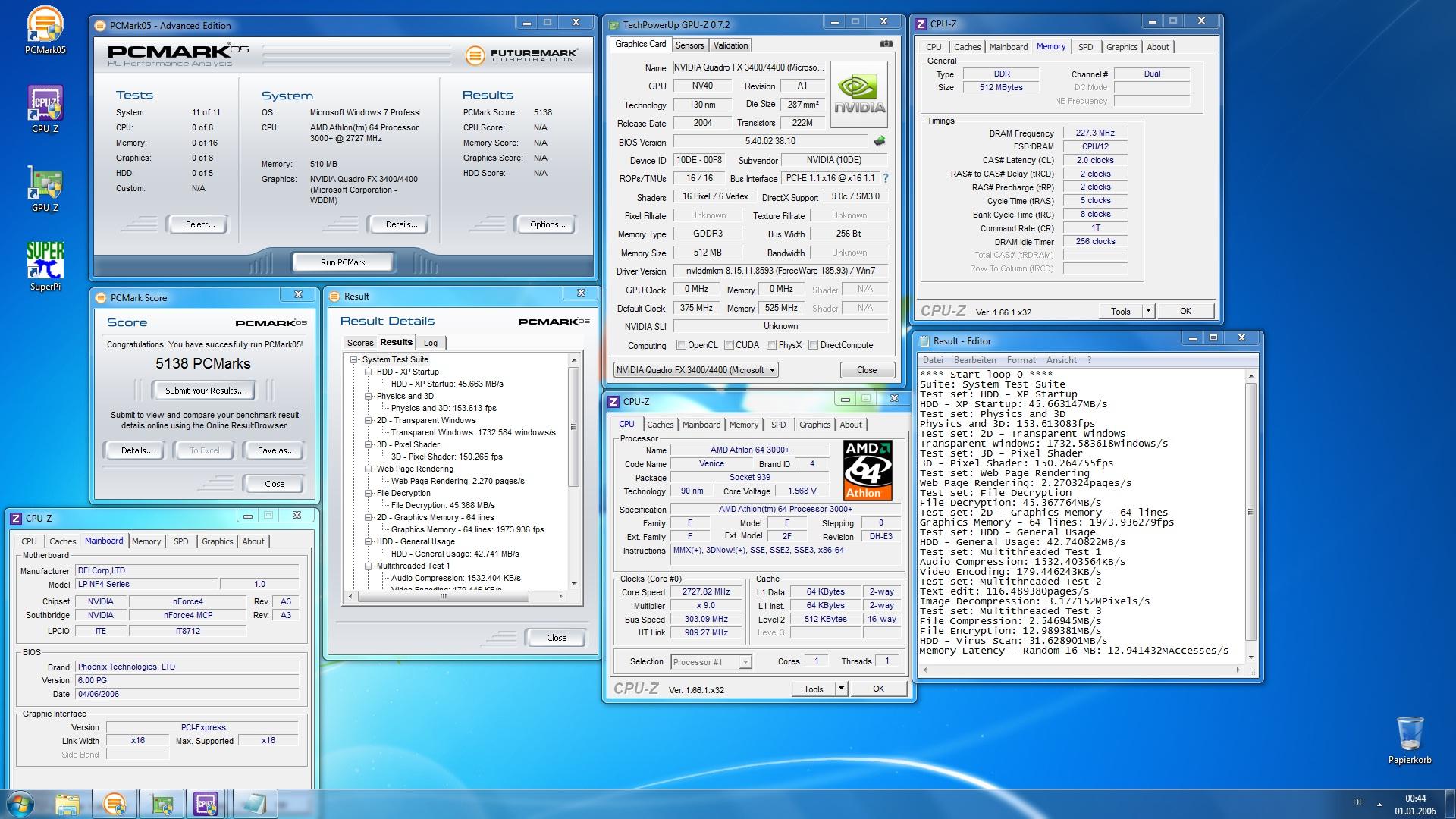Open the PCMark05 desktop shortcut
The height and width of the screenshot is (819, 1456).
45,30
